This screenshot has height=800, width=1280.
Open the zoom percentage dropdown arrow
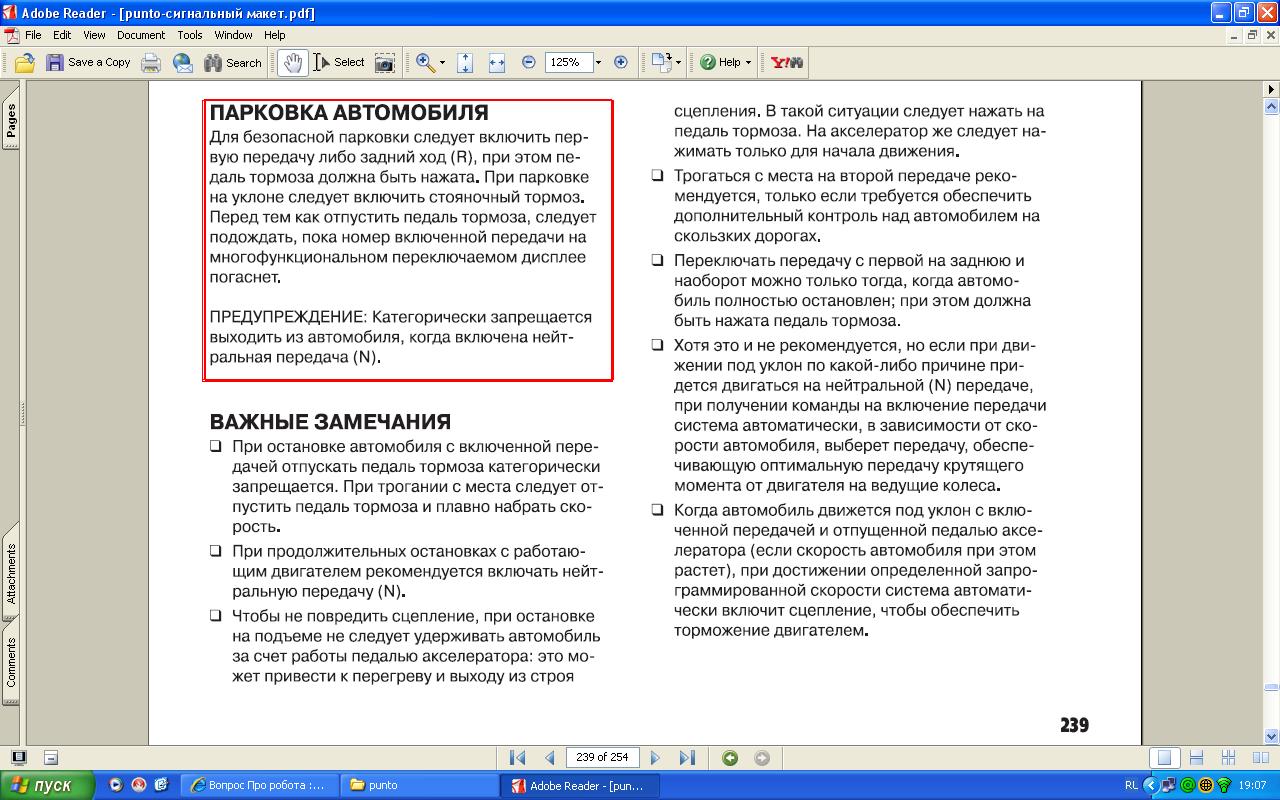point(598,63)
